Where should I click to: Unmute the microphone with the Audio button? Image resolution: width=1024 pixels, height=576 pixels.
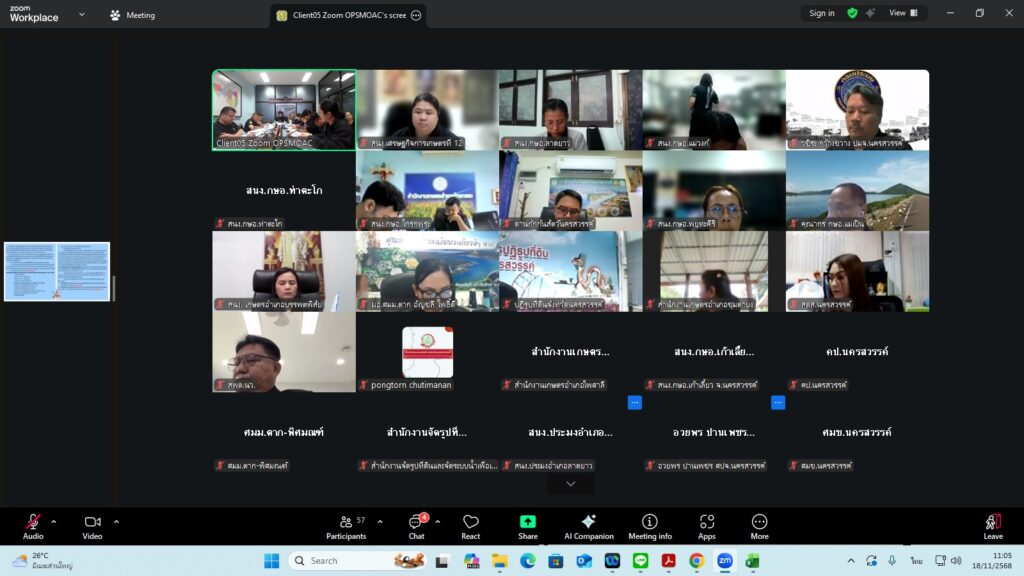[33, 526]
